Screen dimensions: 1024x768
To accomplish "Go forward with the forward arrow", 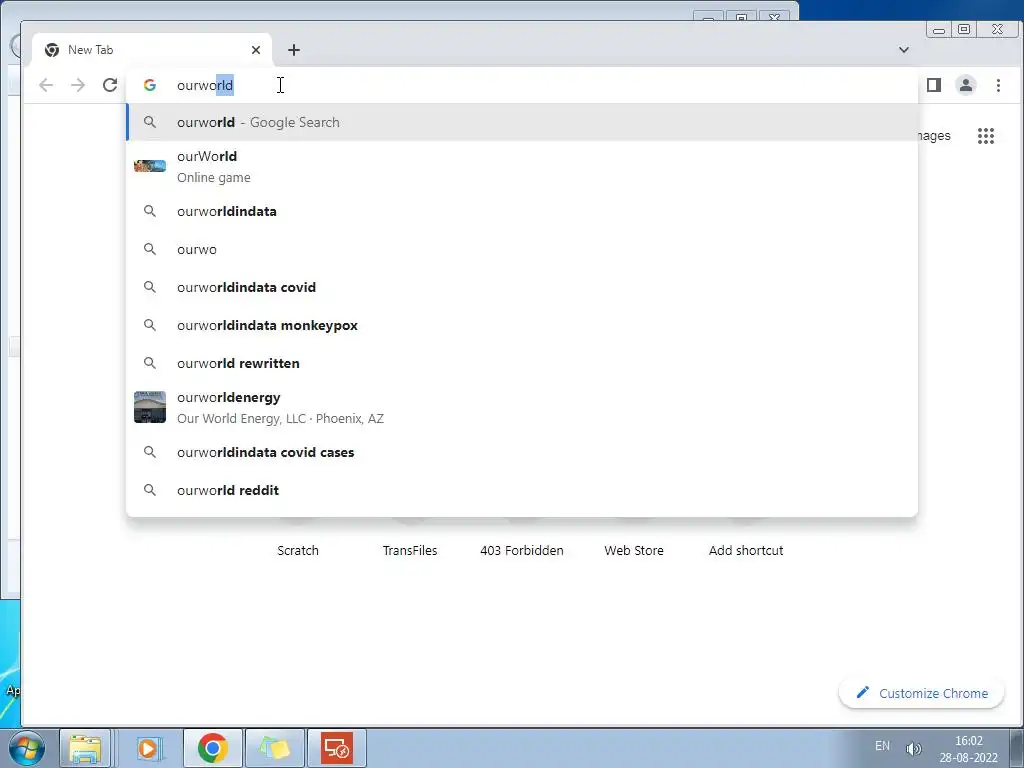I will [x=78, y=85].
